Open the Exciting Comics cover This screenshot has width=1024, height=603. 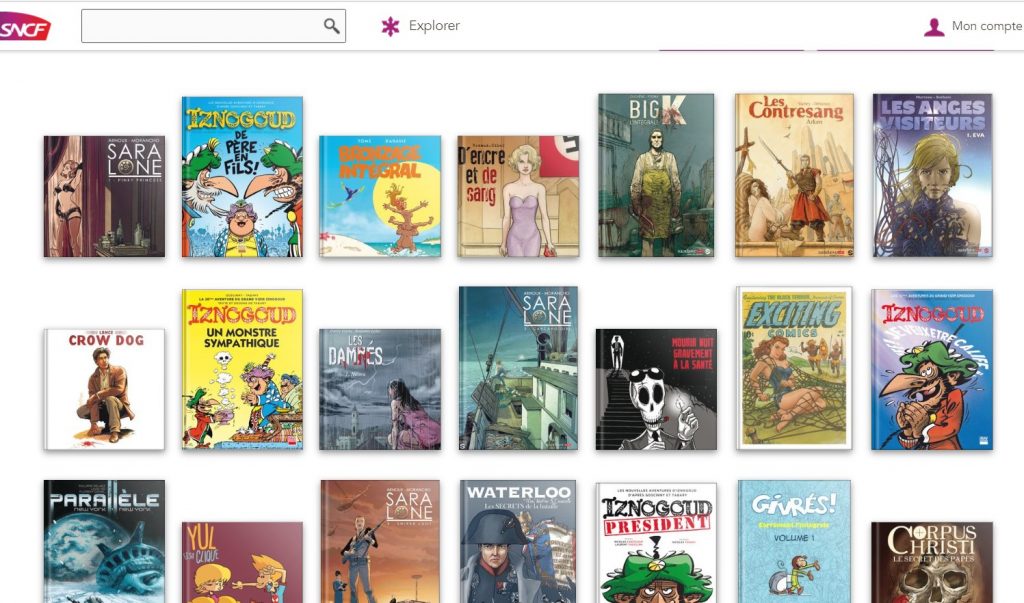pyautogui.click(x=794, y=368)
